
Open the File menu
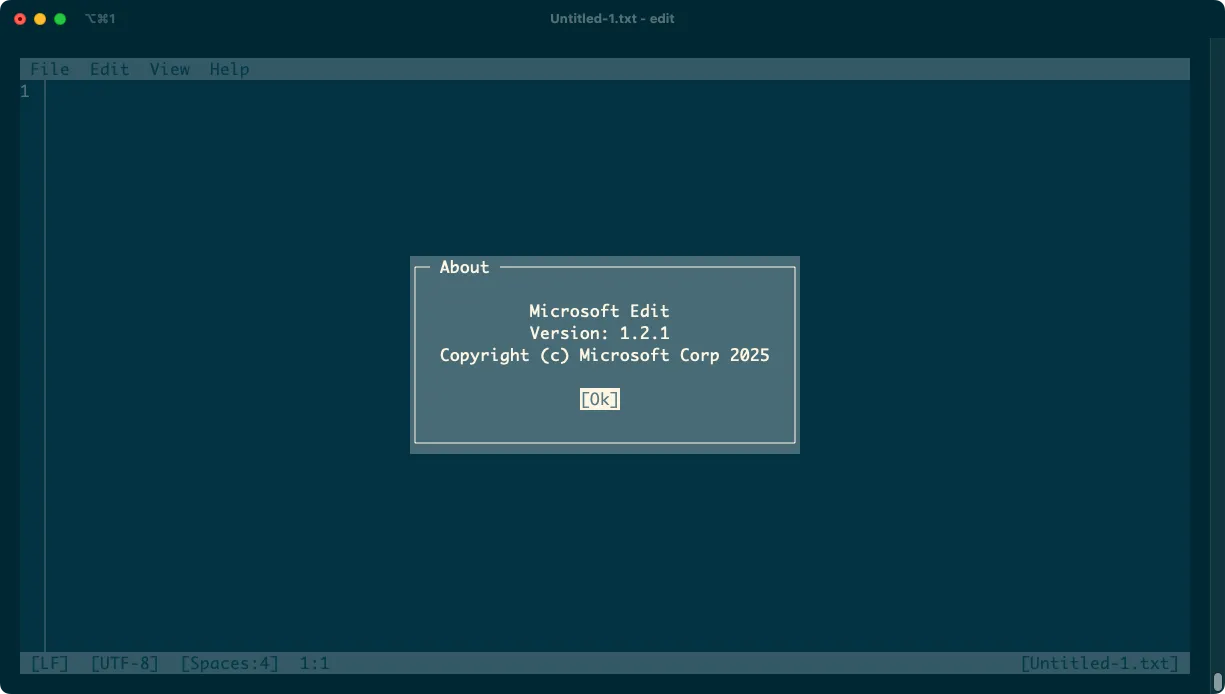point(50,69)
